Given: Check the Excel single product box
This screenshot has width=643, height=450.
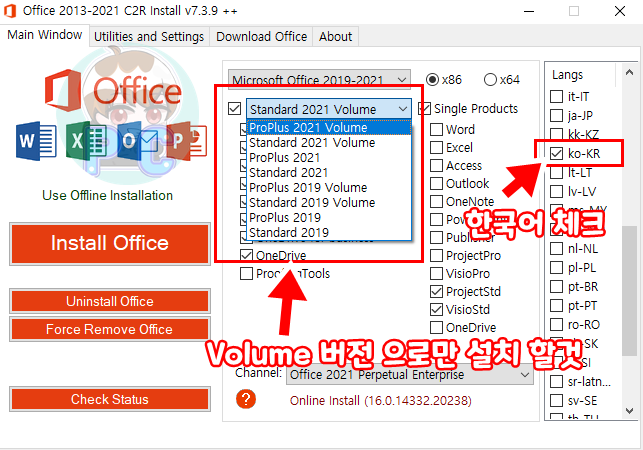Looking at the screenshot, I should pyautogui.click(x=436, y=148).
